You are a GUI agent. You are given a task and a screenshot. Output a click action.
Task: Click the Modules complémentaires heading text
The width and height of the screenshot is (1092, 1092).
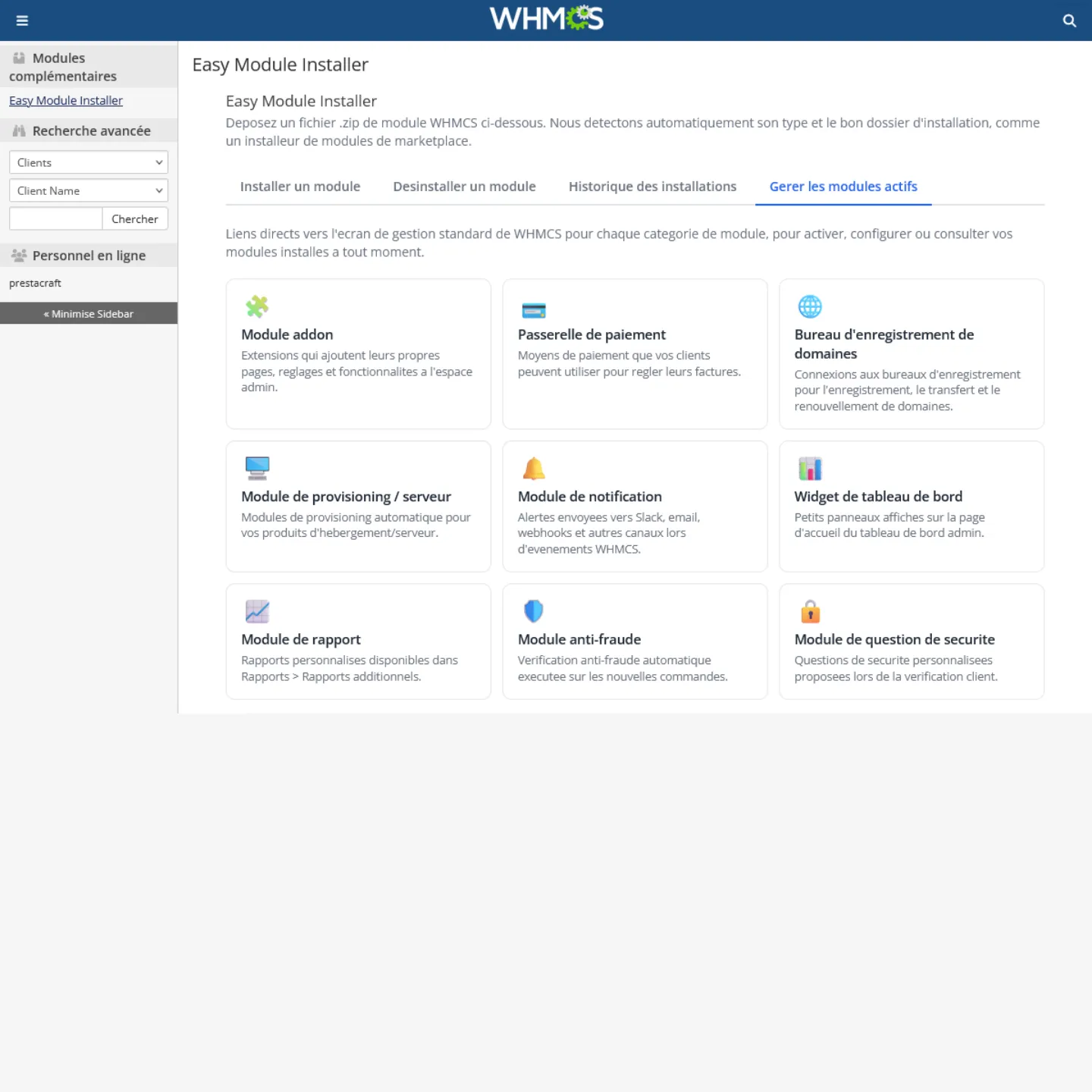pyautogui.click(x=63, y=67)
